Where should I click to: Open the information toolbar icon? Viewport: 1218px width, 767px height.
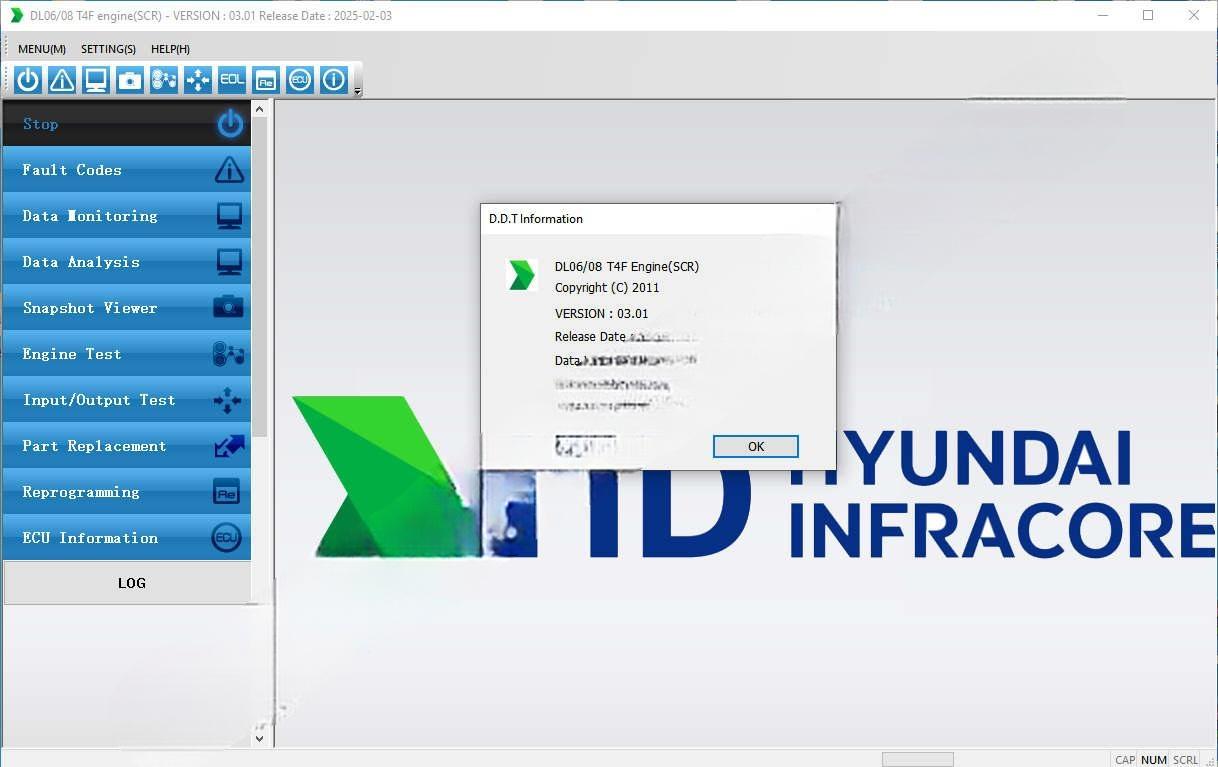point(334,80)
